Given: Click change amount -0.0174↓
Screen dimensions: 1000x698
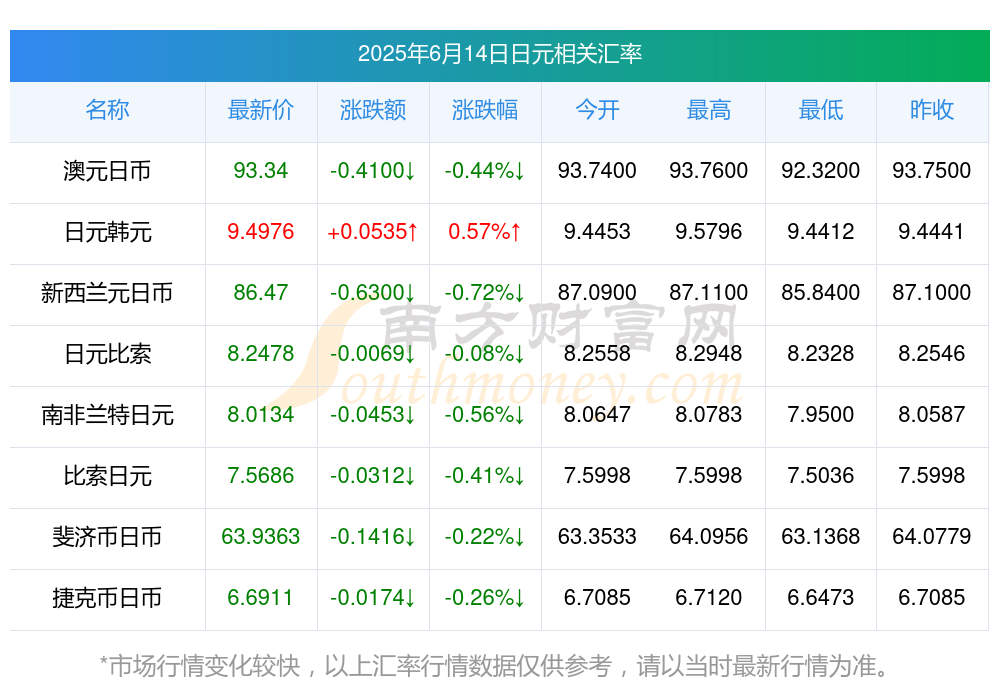Looking at the screenshot, I should (x=373, y=597).
